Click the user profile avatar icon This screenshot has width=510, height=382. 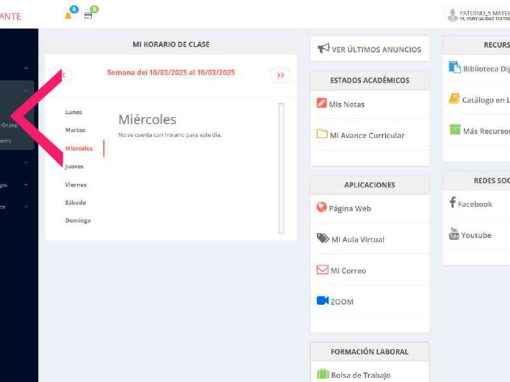click(x=452, y=15)
